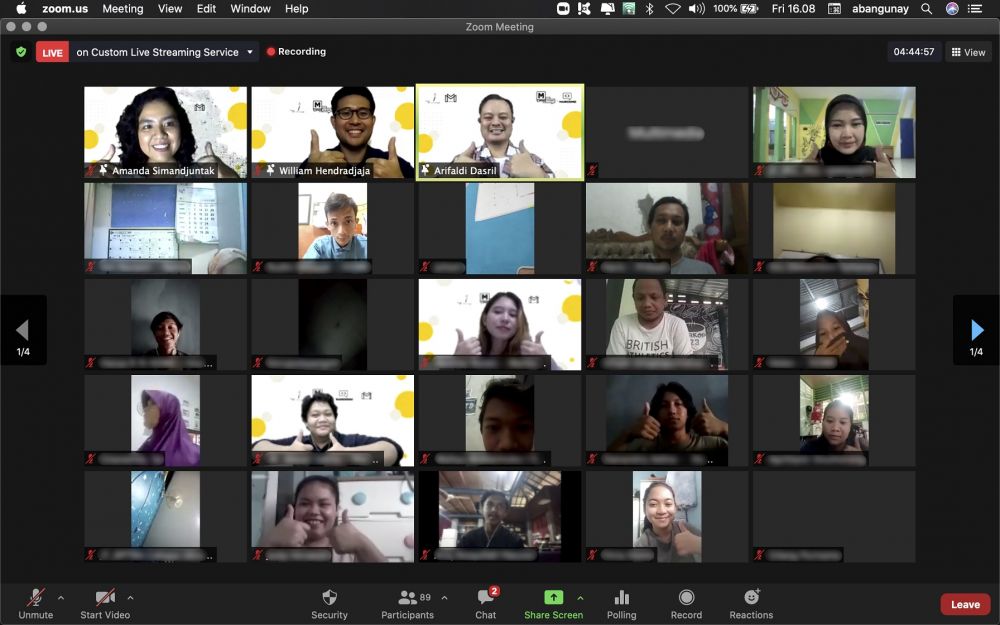
Task: Expand the video options arrow beside Start Video
Action: tap(130, 598)
